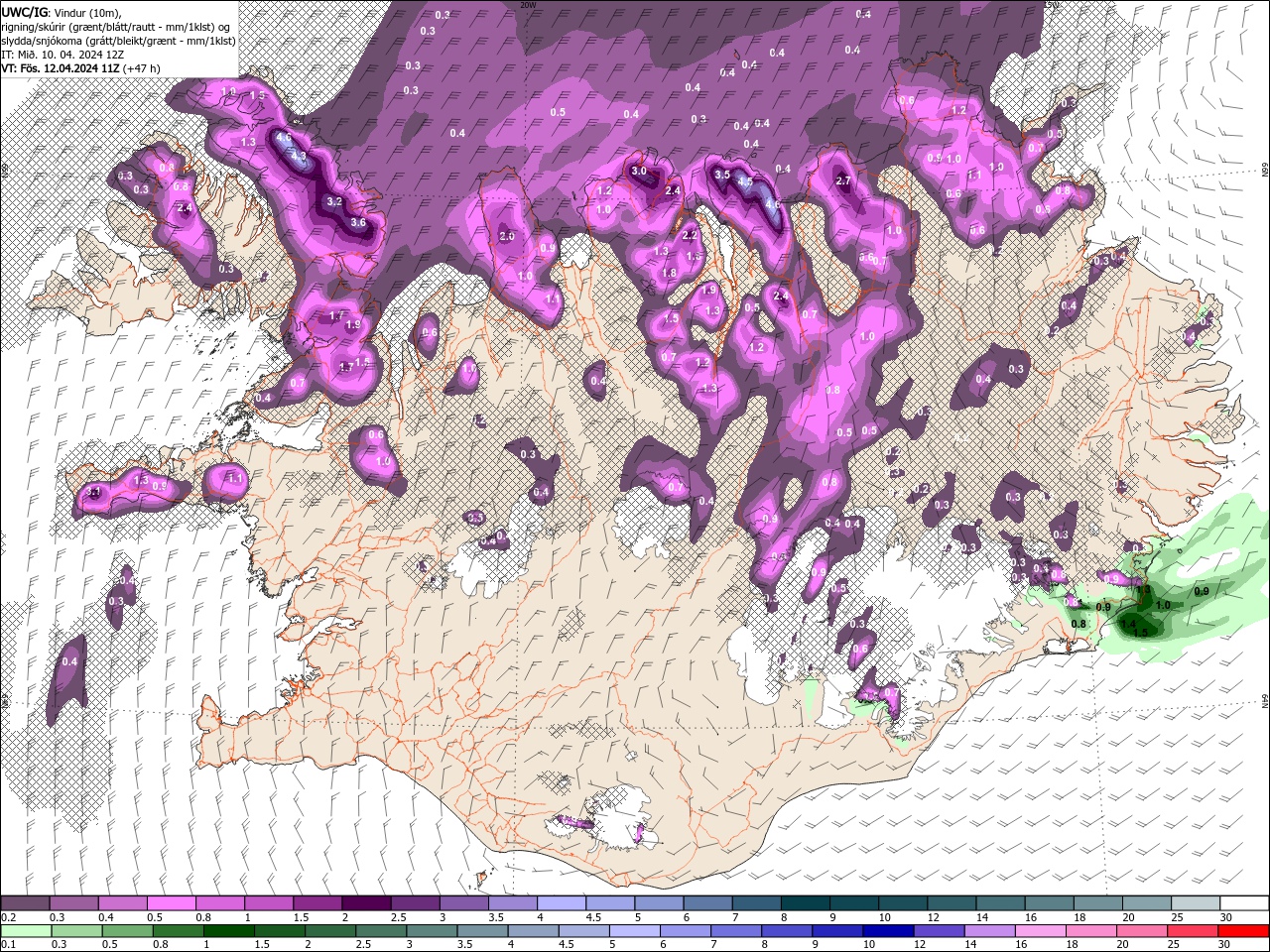
Task: Click the gray-purple 0.2–0.3 snow legend swatch
Action: (x=25, y=903)
